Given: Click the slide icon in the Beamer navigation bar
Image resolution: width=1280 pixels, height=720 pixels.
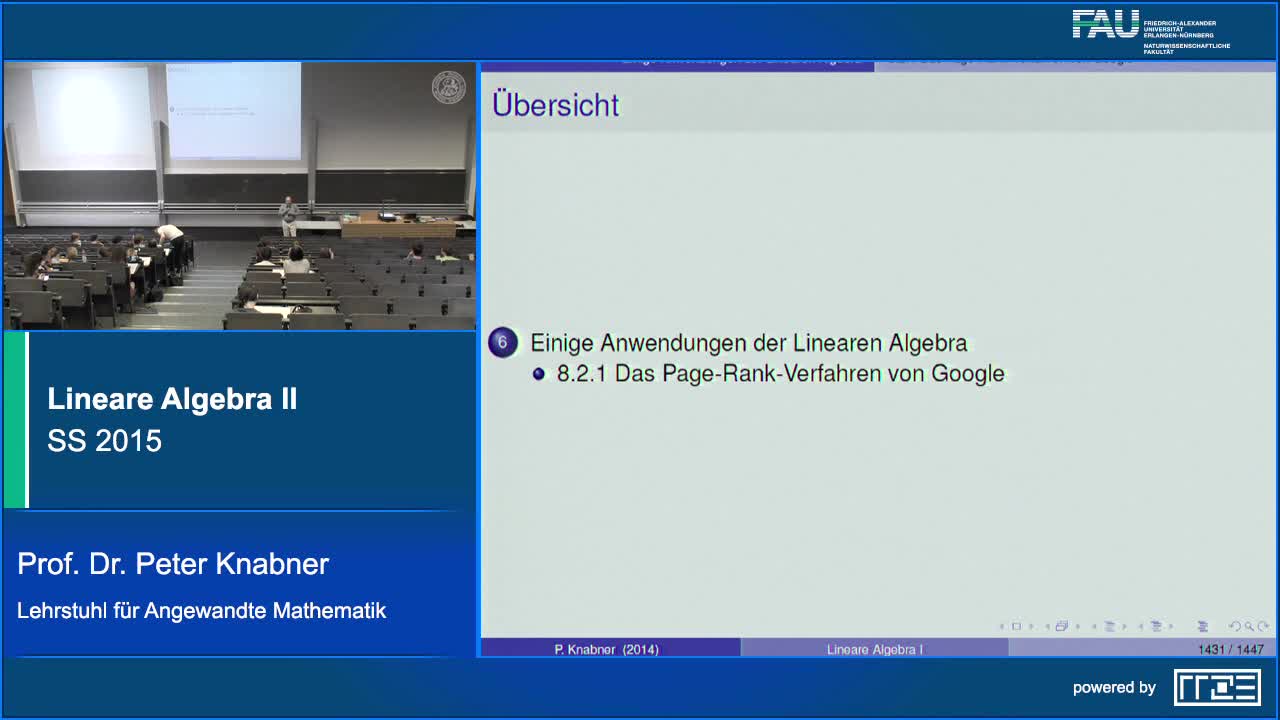Looking at the screenshot, I should pos(1016,627).
